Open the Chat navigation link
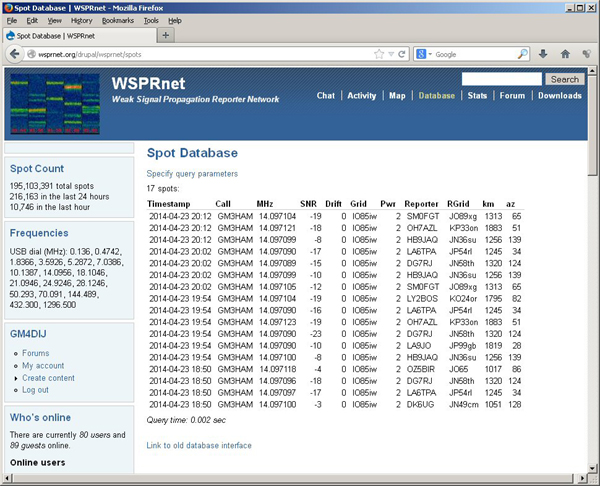The image size is (600, 486). point(326,96)
